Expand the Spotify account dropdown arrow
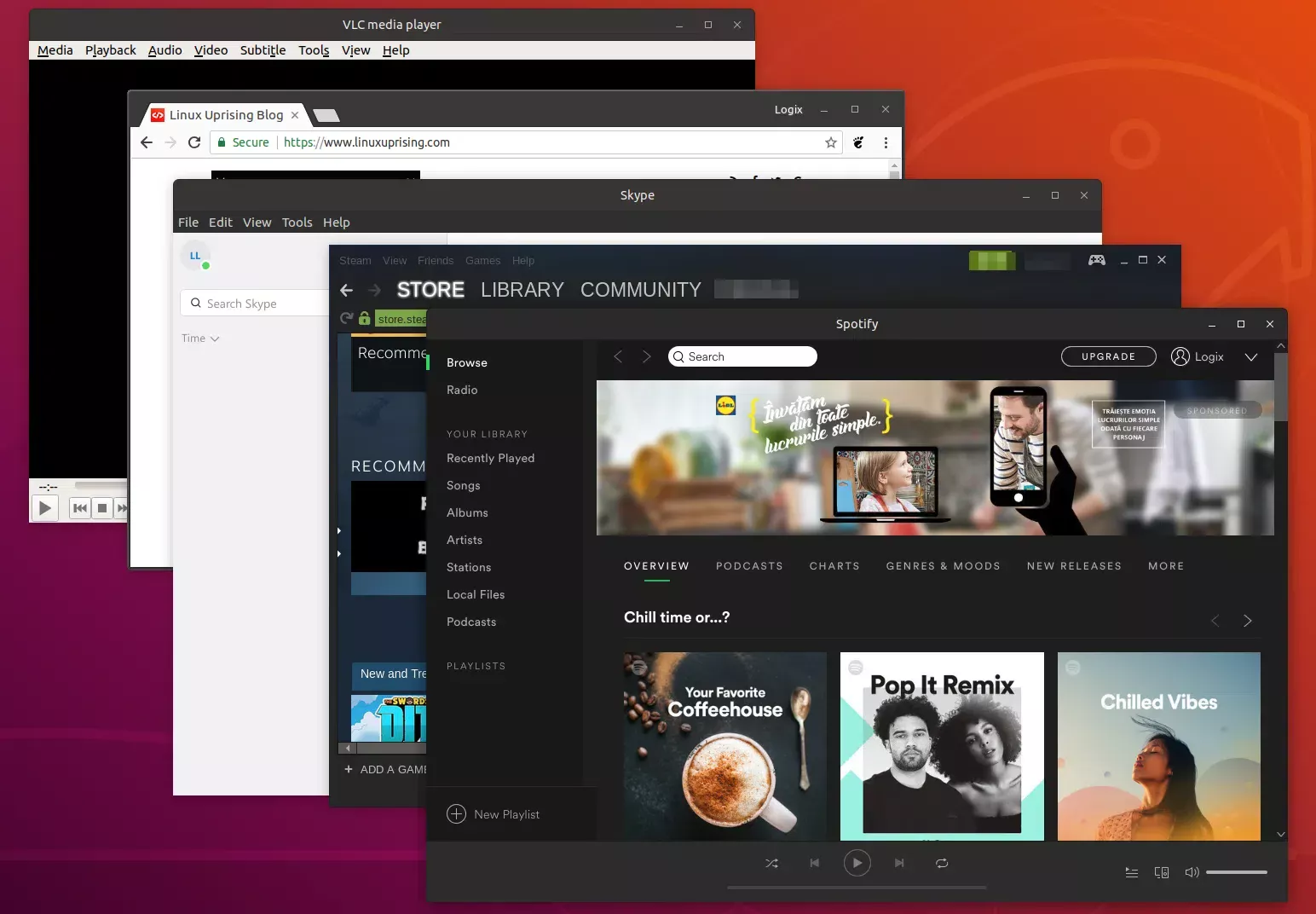Image resolution: width=1316 pixels, height=914 pixels. point(1250,357)
